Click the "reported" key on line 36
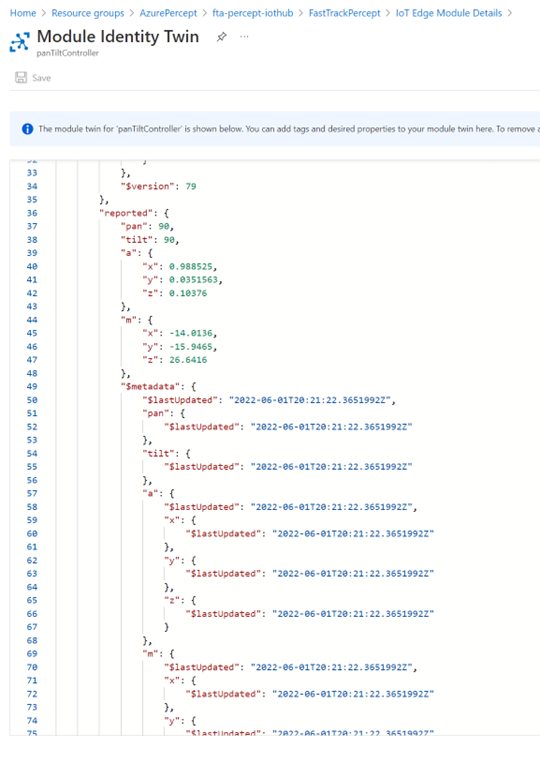This screenshot has width=540, height=764. point(126,213)
